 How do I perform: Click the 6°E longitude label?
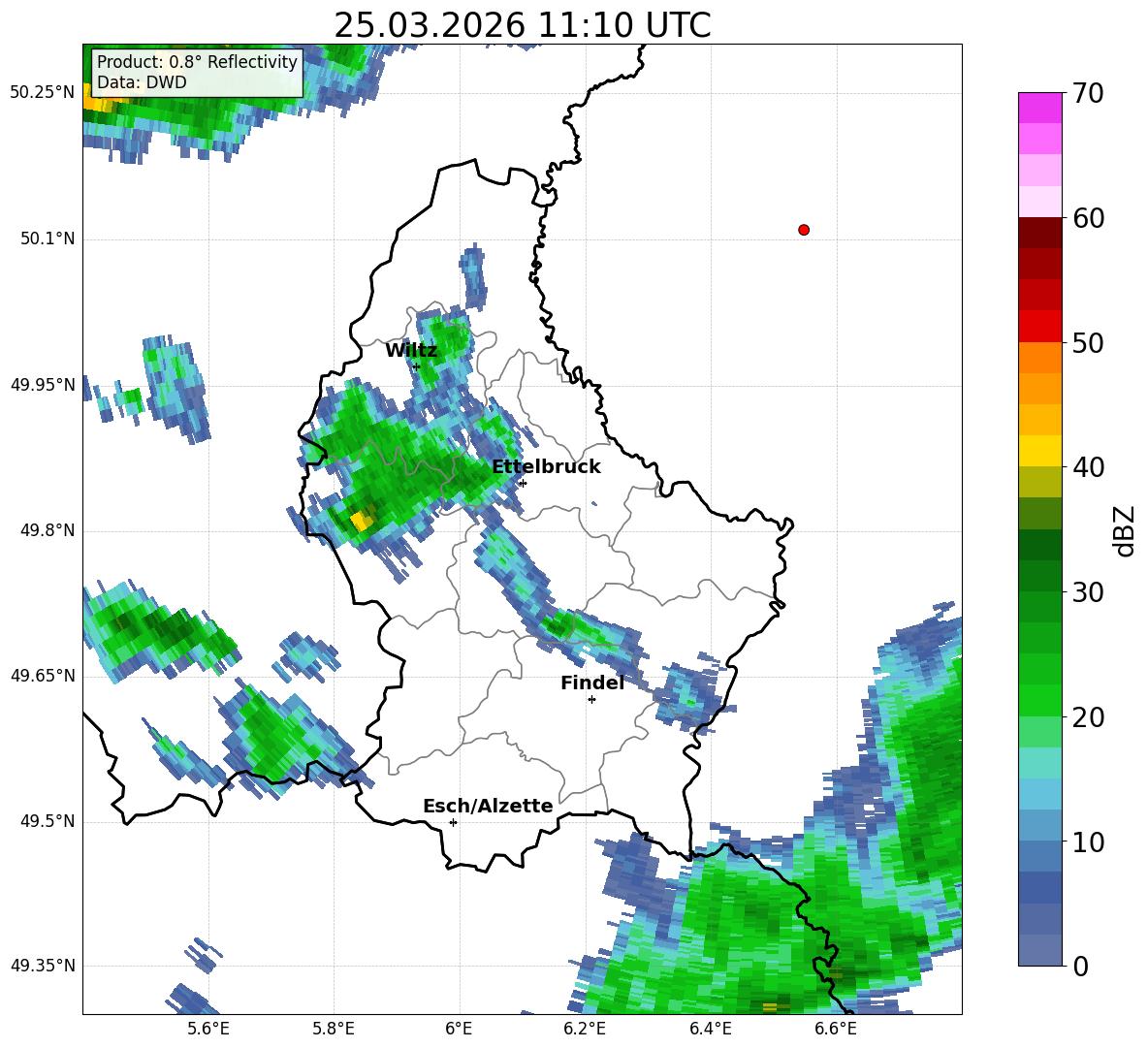(x=459, y=1029)
